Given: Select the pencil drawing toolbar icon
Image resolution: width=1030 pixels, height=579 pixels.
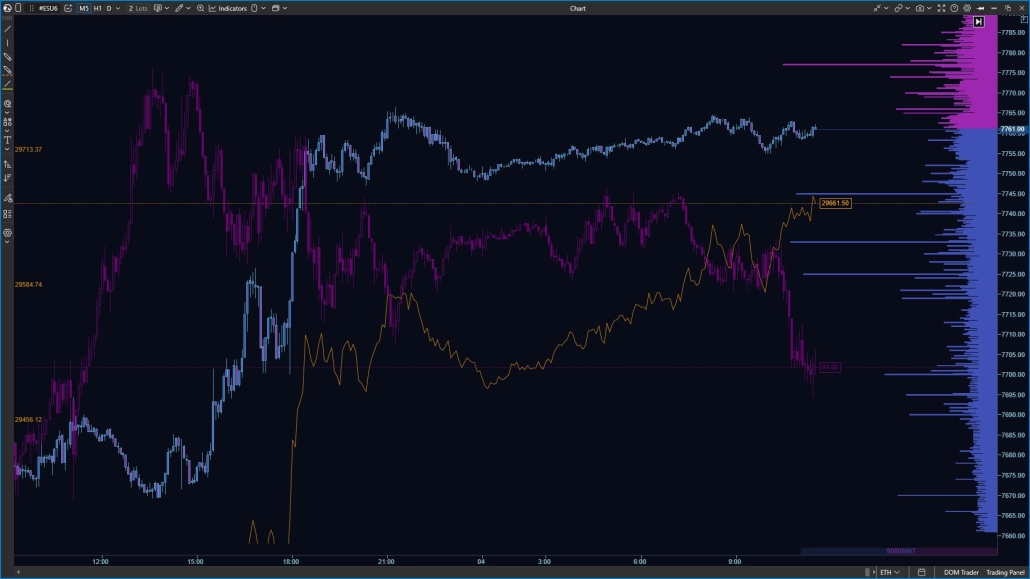Looking at the screenshot, I should pyautogui.click(x=179, y=9).
